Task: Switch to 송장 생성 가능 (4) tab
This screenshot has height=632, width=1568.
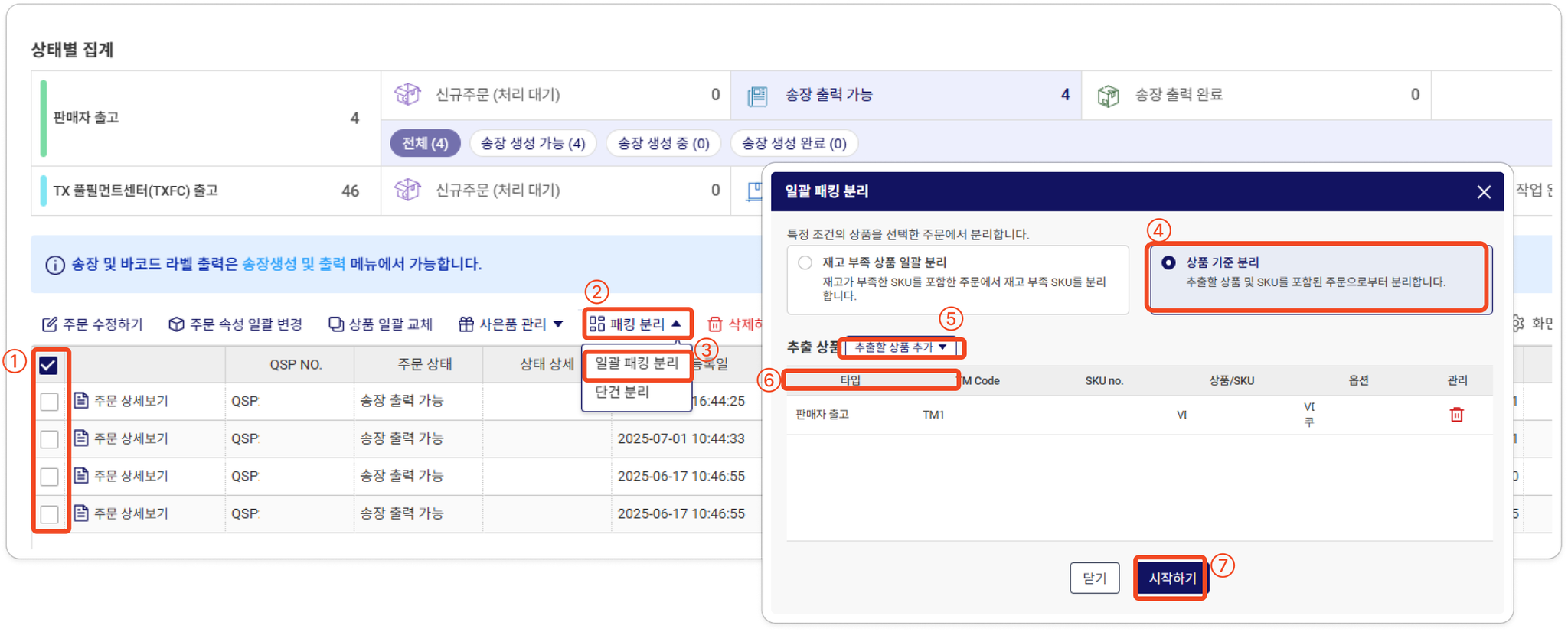Action: tap(533, 143)
